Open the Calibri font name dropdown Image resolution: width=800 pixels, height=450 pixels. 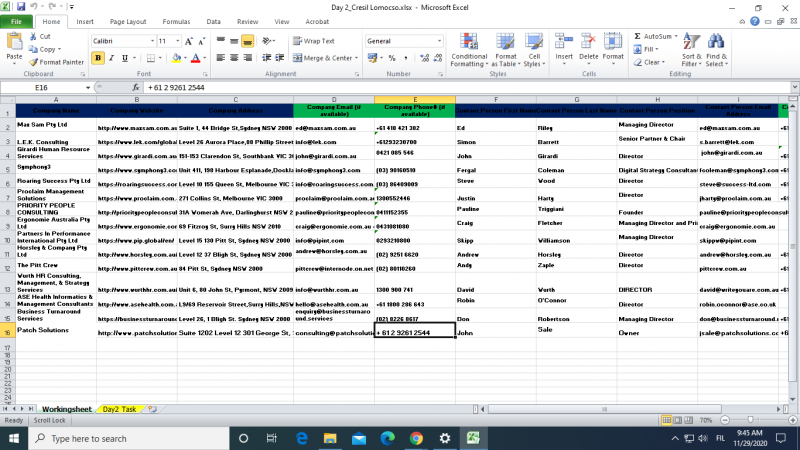(152, 41)
